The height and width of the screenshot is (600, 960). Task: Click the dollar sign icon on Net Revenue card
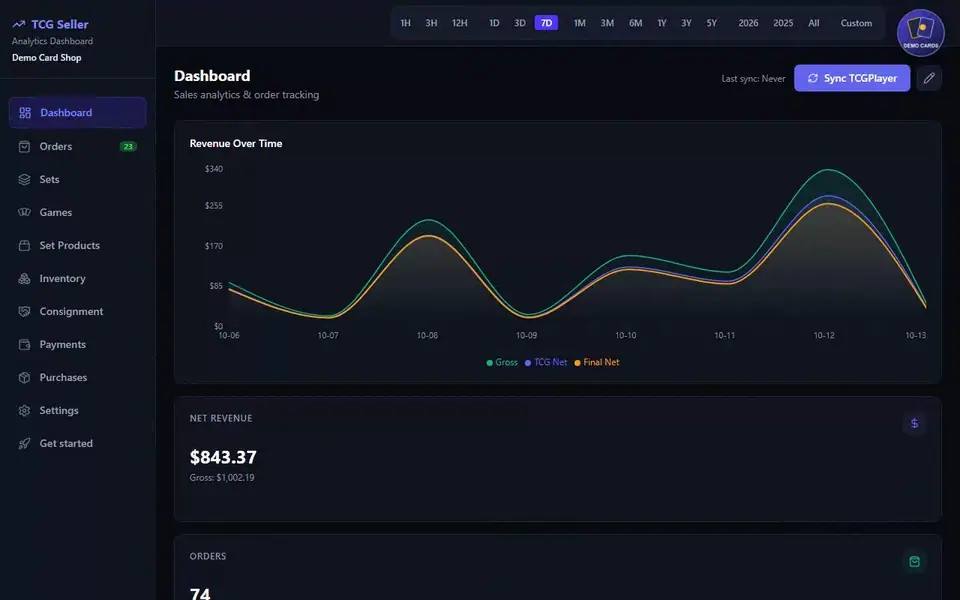[x=914, y=423]
